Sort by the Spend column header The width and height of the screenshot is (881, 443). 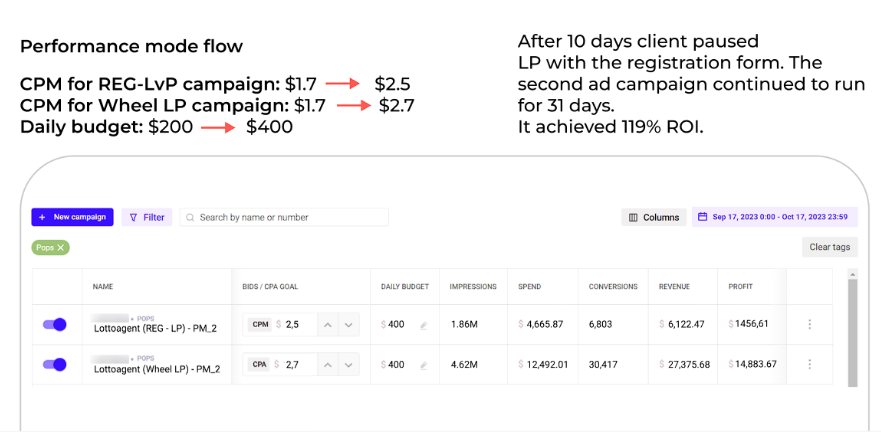[x=529, y=287]
